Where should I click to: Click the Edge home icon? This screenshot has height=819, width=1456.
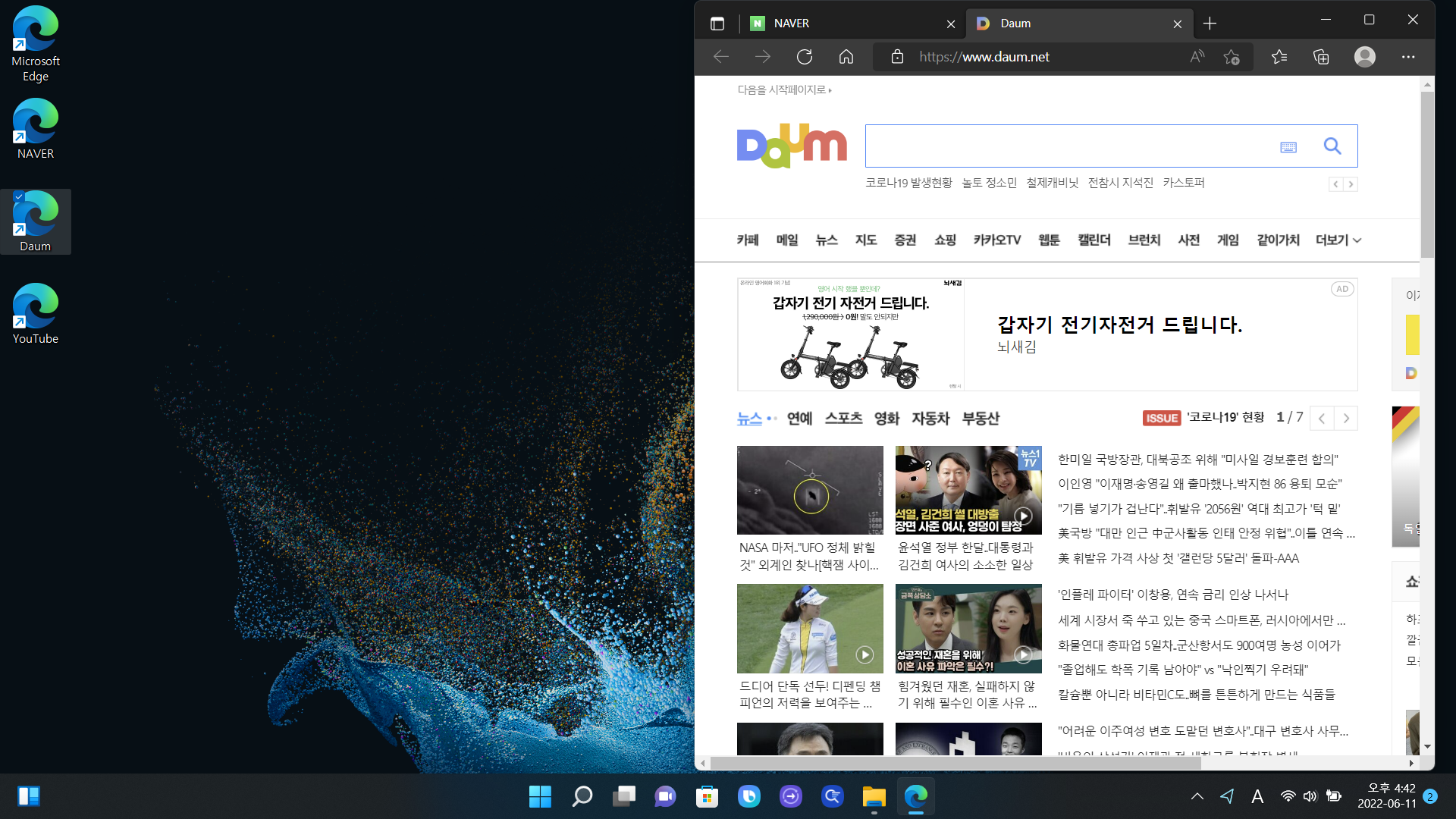point(846,57)
